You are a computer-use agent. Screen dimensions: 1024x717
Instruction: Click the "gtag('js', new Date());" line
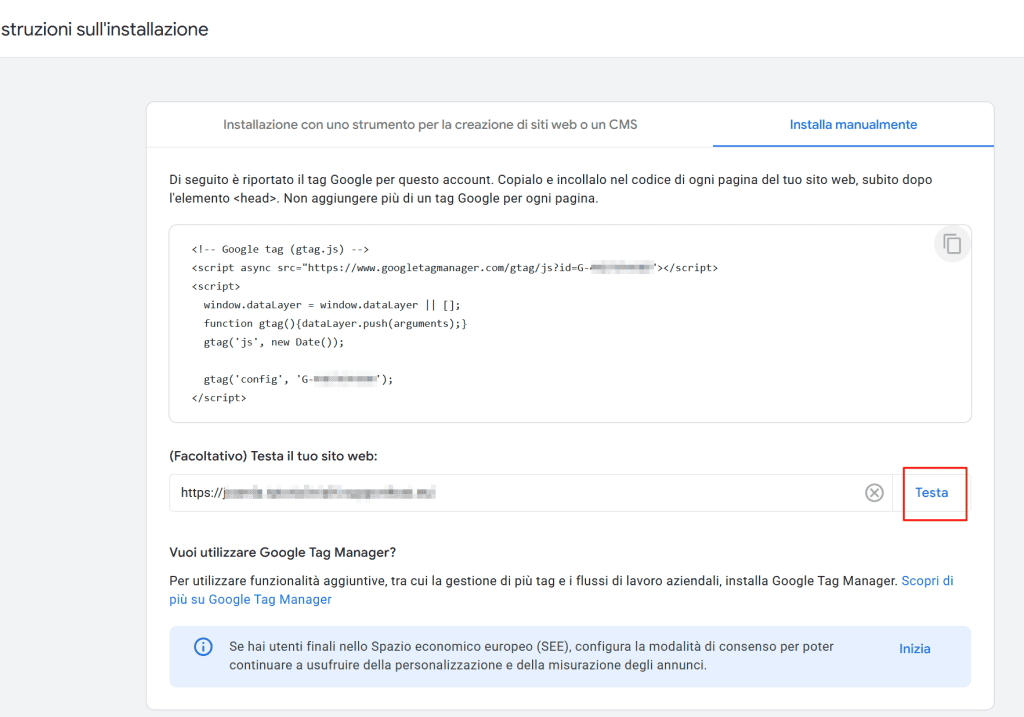[274, 342]
